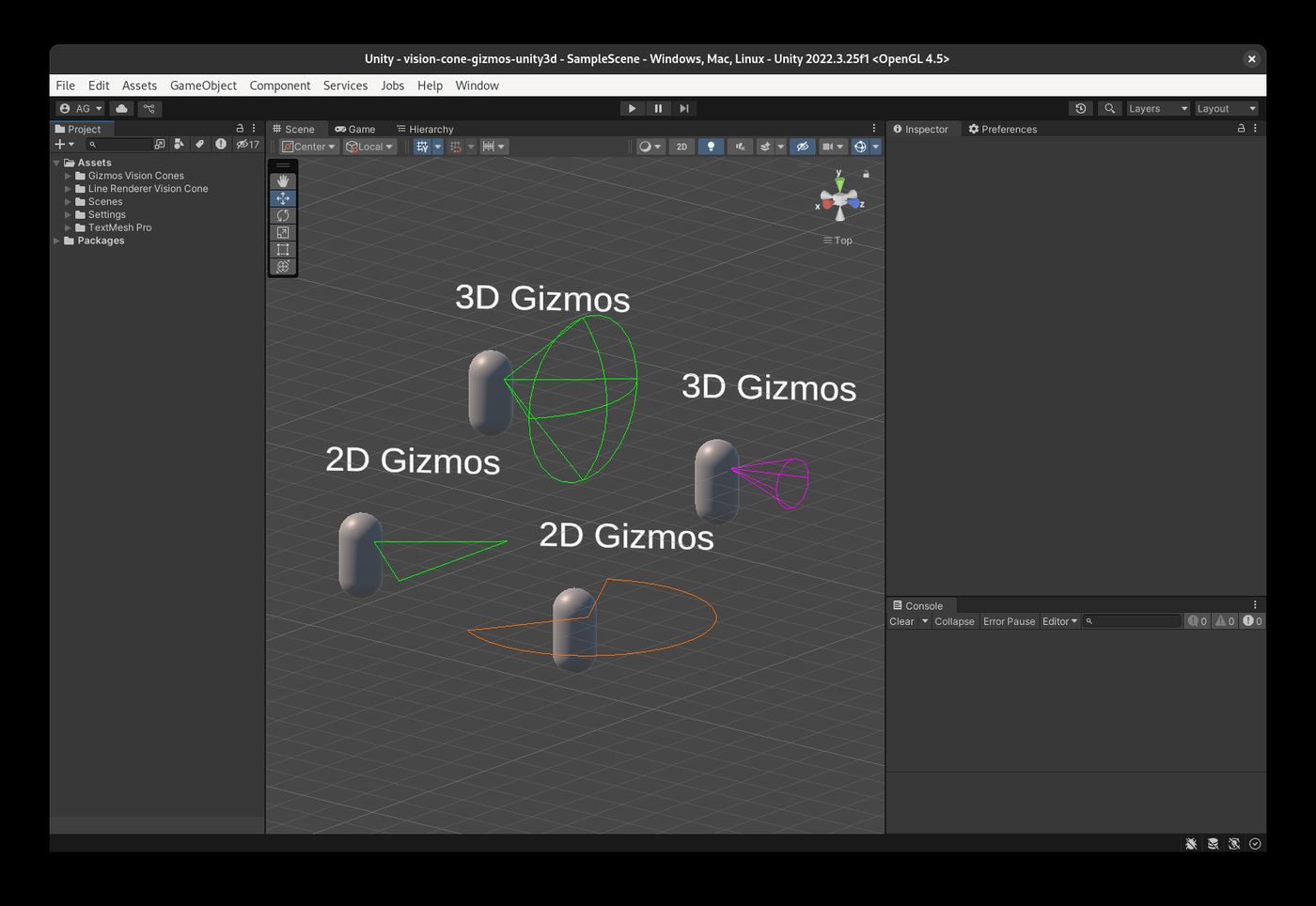Click the Pause button
The height and width of the screenshot is (906, 1316).
tap(658, 108)
